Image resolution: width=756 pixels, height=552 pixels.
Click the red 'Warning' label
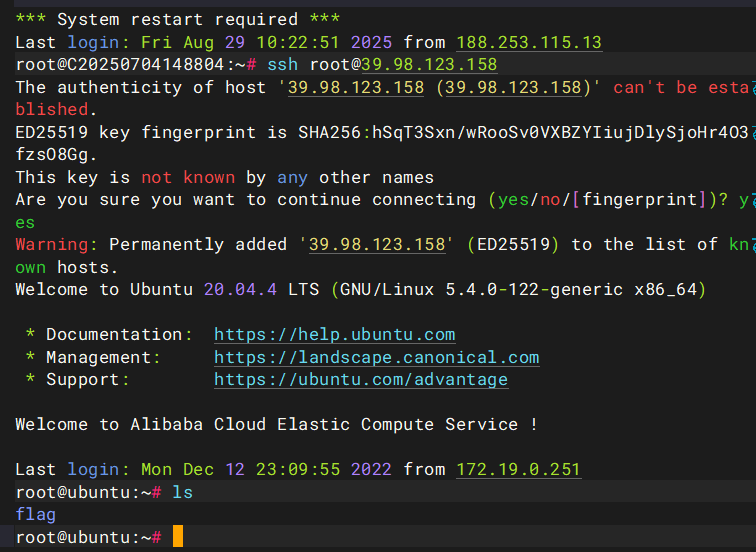tap(51, 245)
